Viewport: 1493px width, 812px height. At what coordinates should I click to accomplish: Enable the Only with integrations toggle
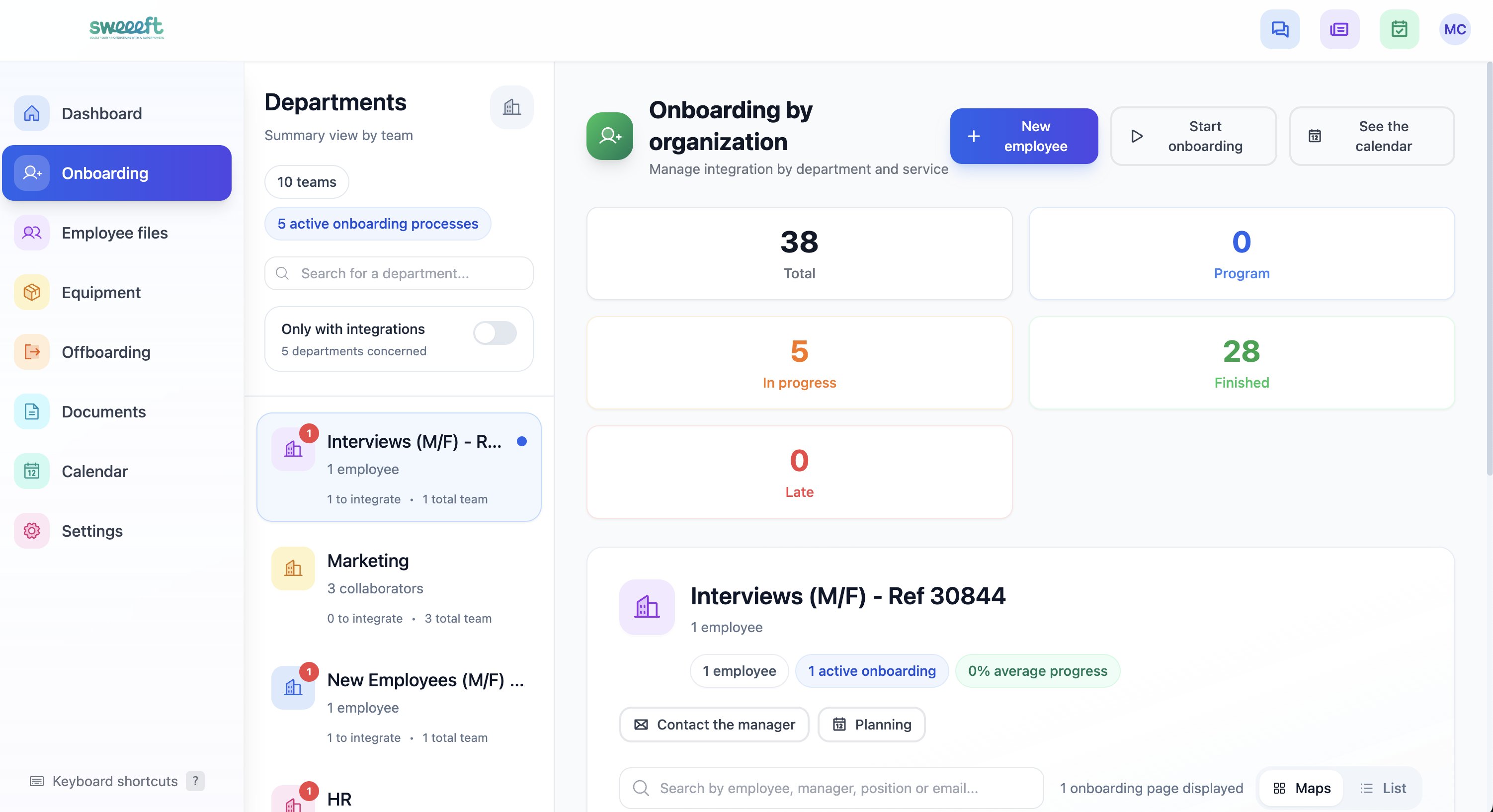[495, 333]
